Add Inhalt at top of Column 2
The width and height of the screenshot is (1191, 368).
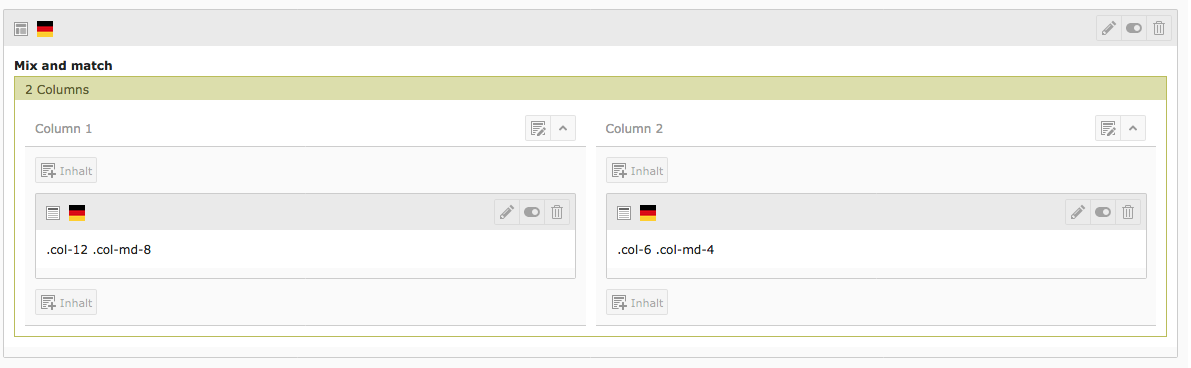[637, 170]
